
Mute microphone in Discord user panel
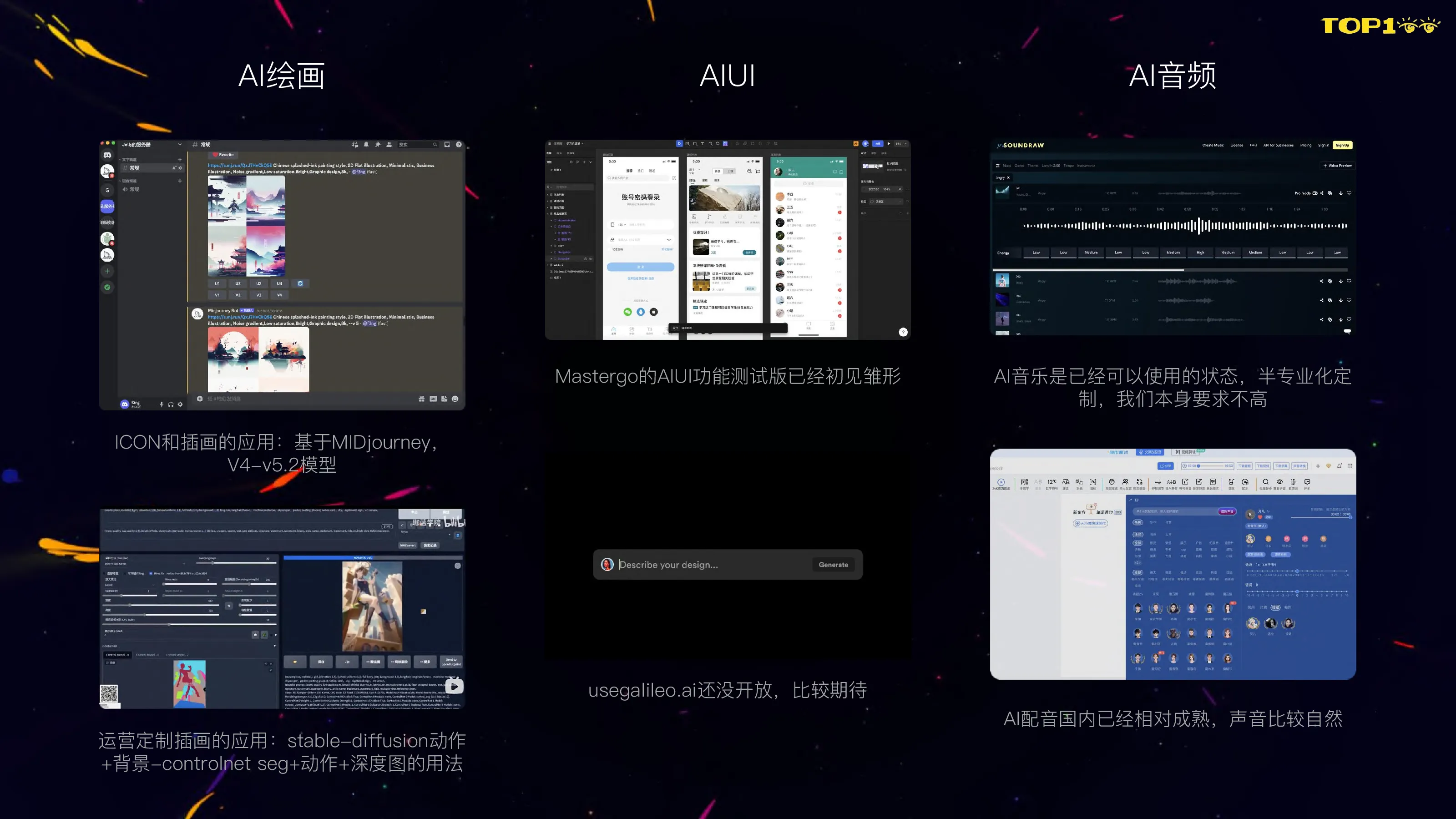click(162, 404)
